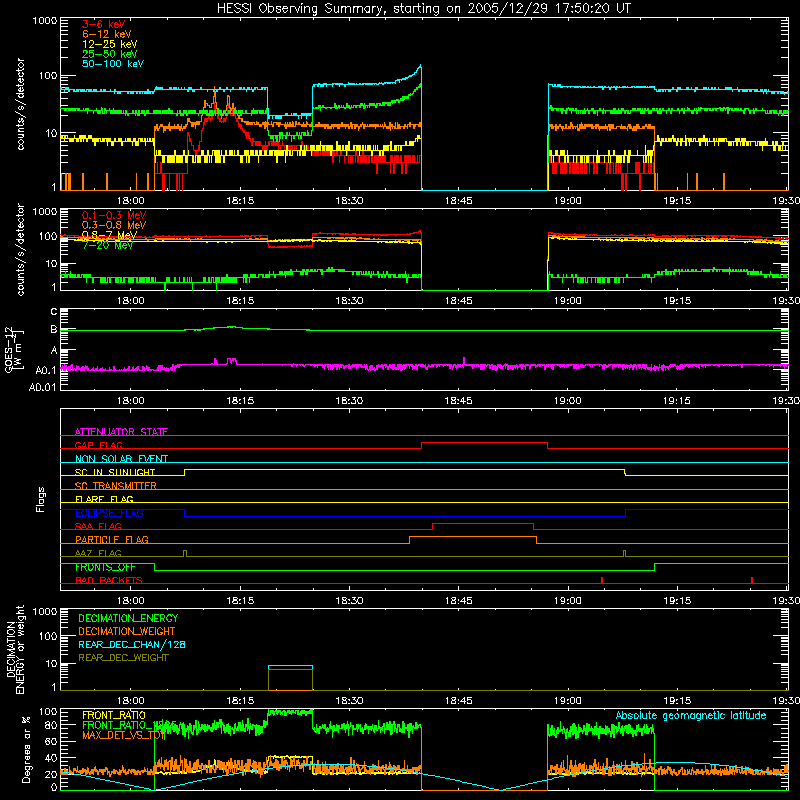
Task: Click the 18:30 tick below the MeV panel
Action: click(x=349, y=301)
